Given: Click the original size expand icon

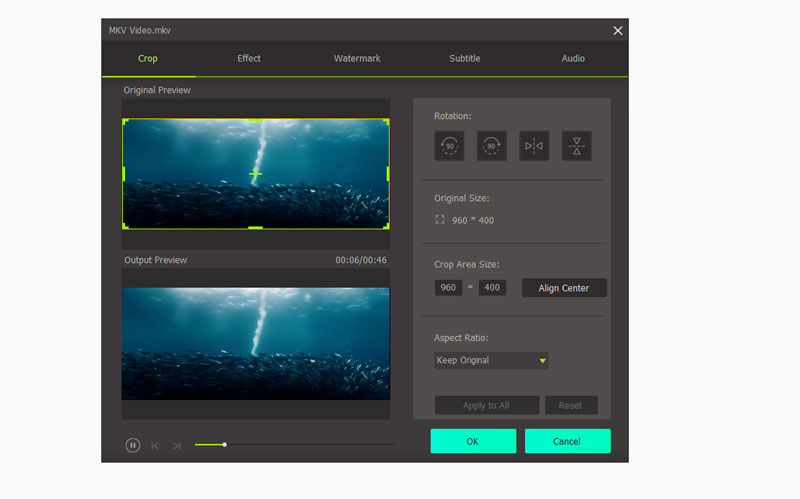Looking at the screenshot, I should 440,220.
